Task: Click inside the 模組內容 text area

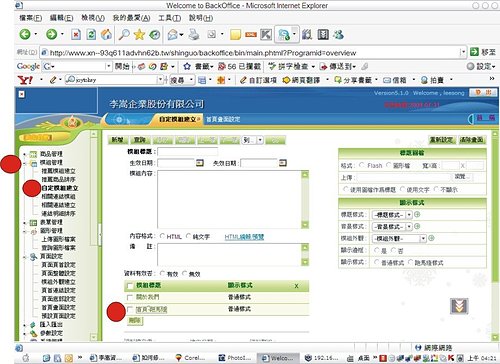Action: [x=230, y=200]
